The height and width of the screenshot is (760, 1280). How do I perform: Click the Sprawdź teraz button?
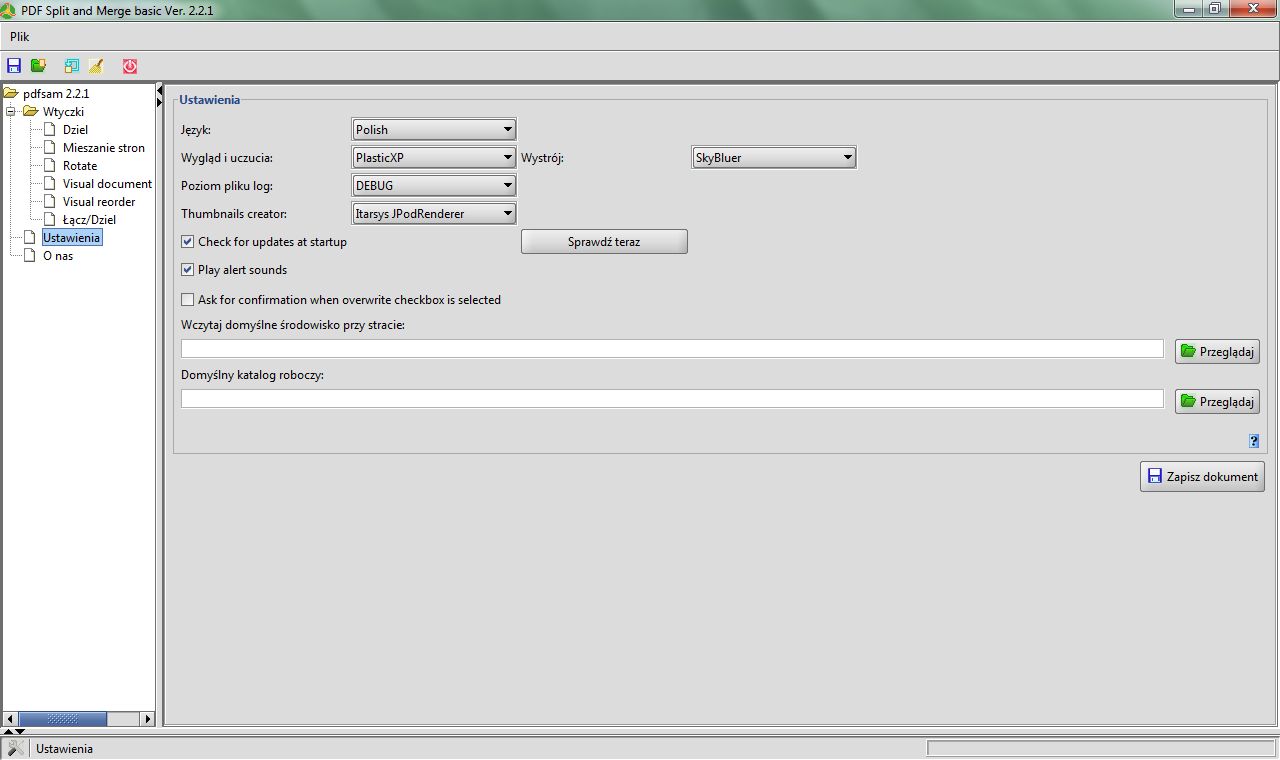[604, 242]
